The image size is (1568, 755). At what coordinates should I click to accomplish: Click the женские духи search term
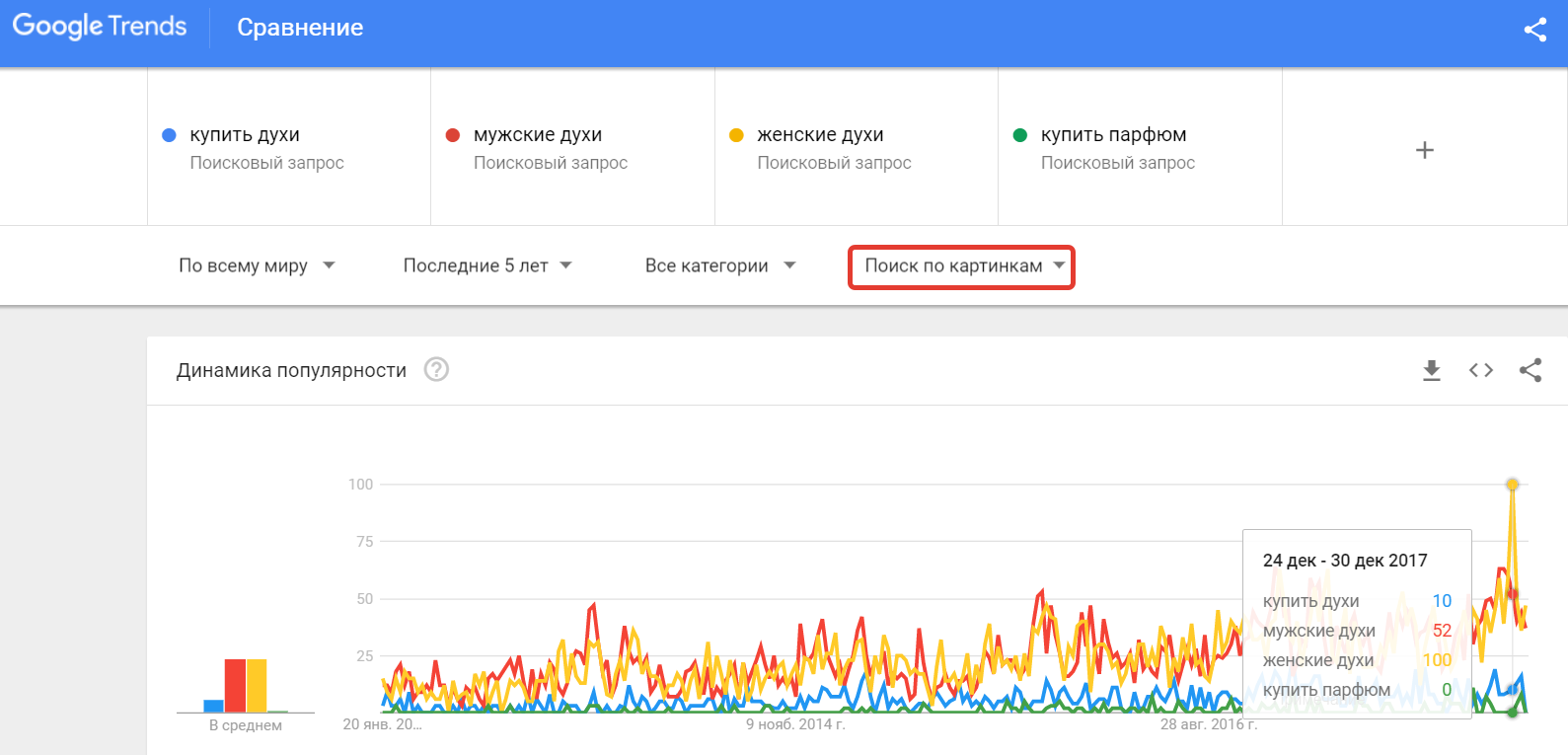[820, 135]
